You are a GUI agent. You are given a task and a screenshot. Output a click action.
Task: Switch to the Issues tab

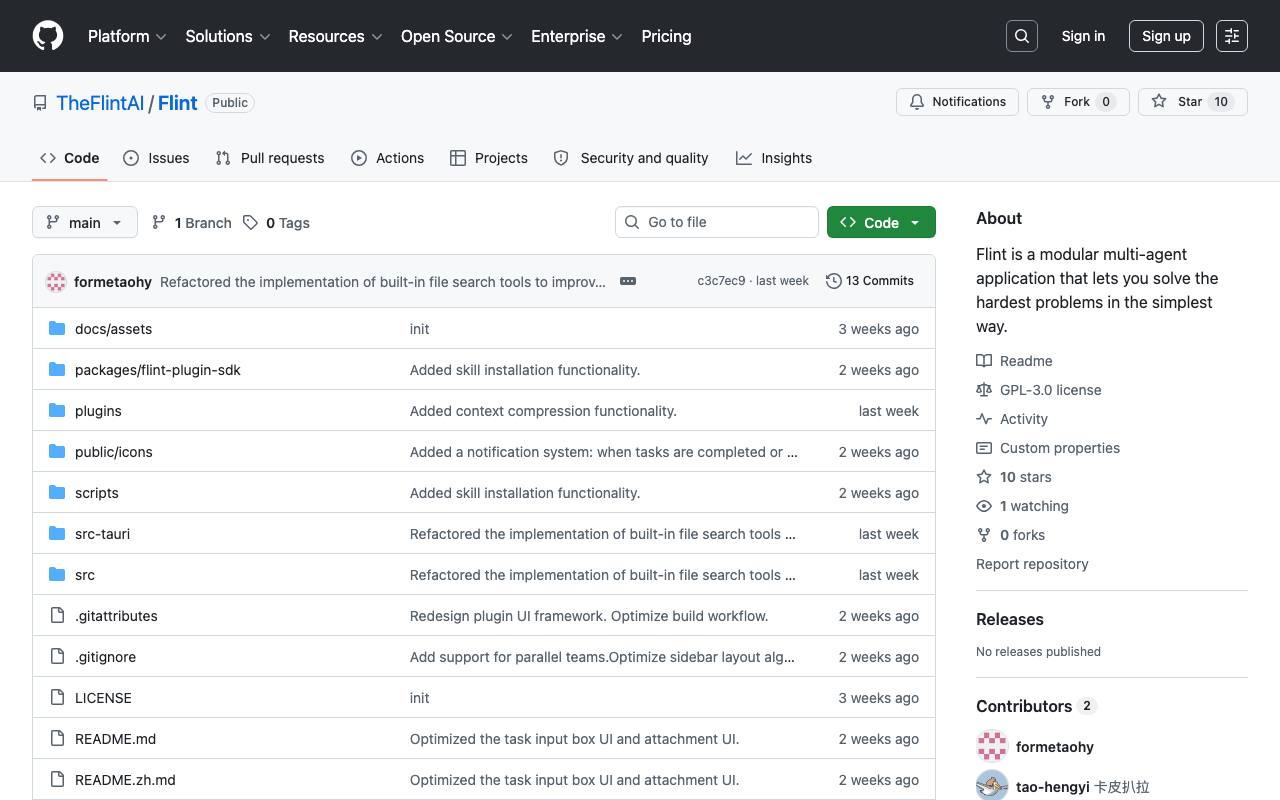click(x=156, y=158)
